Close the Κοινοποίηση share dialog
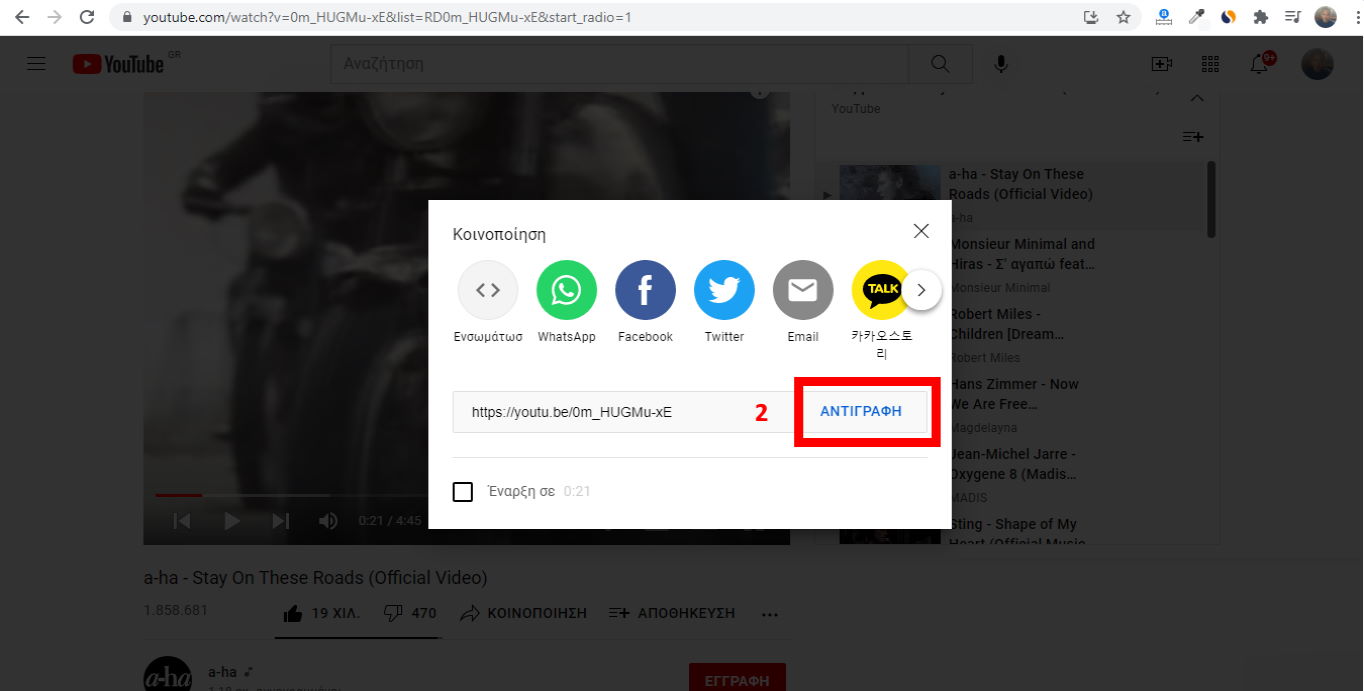Image resolution: width=1364 pixels, height=691 pixels. coord(921,231)
